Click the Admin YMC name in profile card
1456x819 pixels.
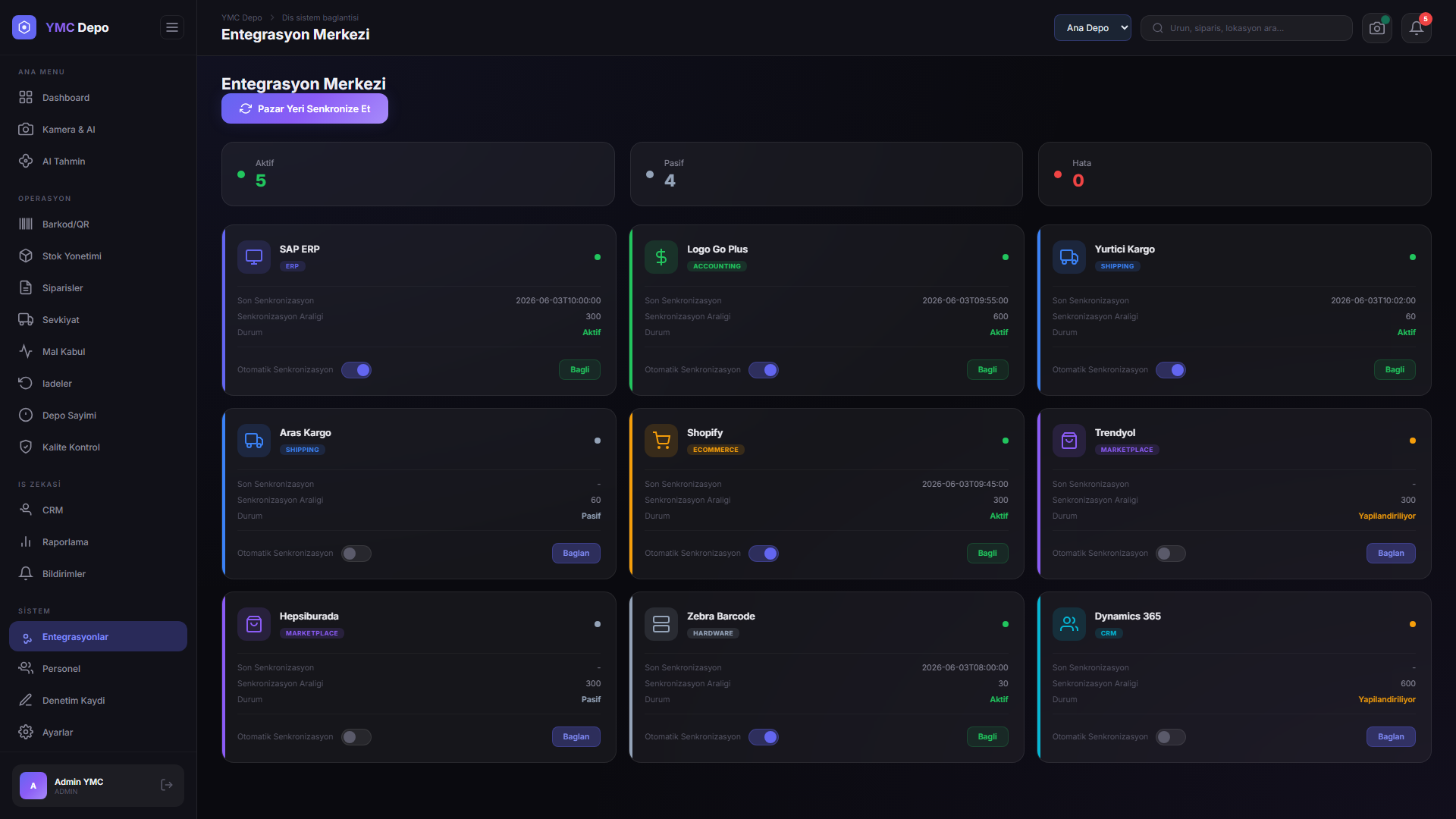click(79, 782)
